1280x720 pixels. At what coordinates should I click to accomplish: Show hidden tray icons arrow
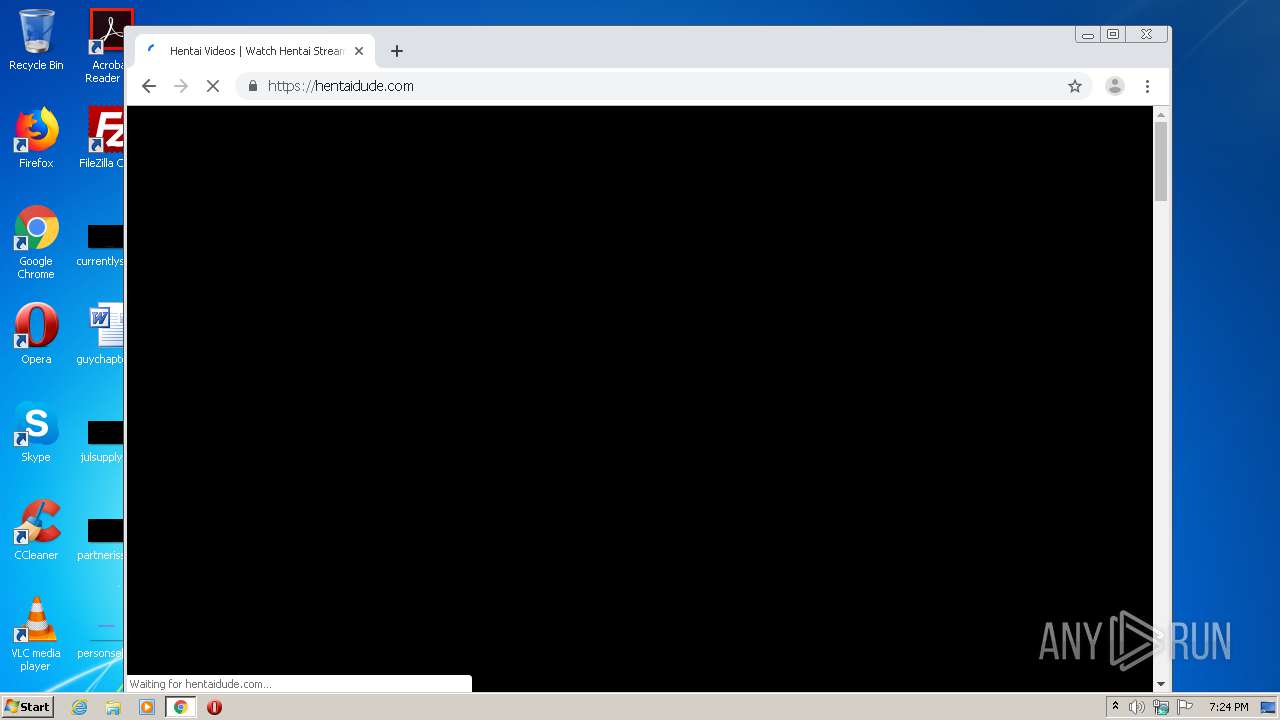[1116, 707]
